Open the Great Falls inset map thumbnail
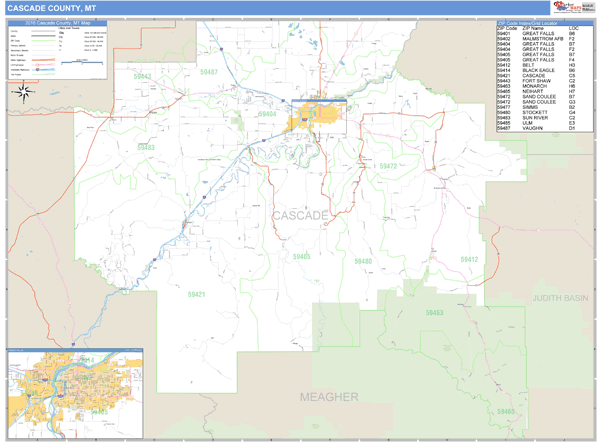 75,394
